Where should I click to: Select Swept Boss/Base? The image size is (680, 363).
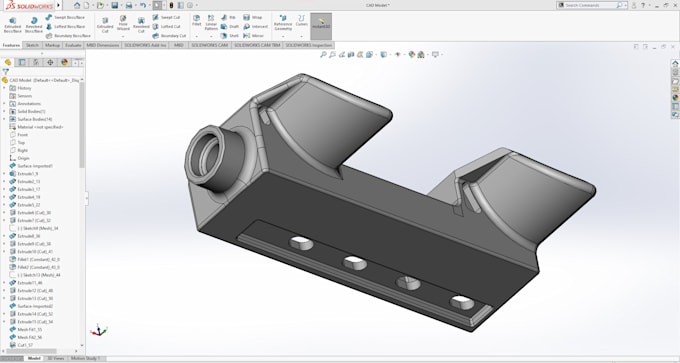(65, 17)
